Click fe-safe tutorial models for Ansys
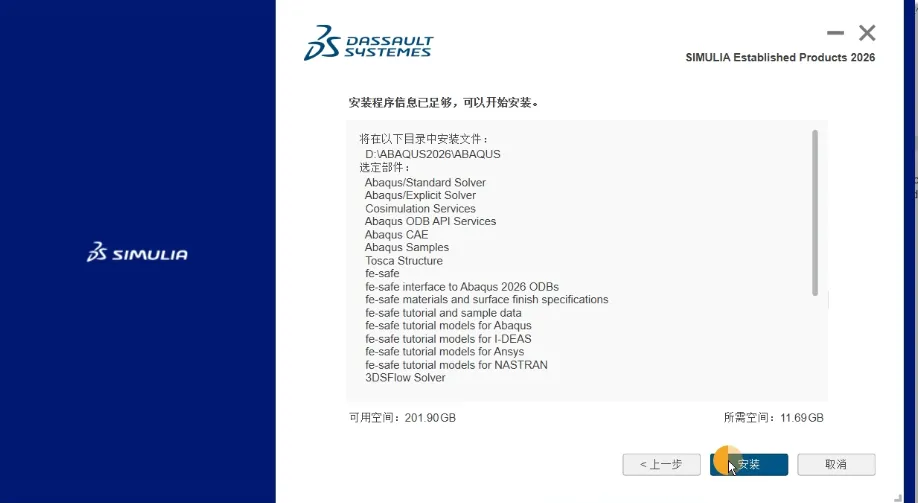Screen dimensions: 918x503 [x=444, y=352]
